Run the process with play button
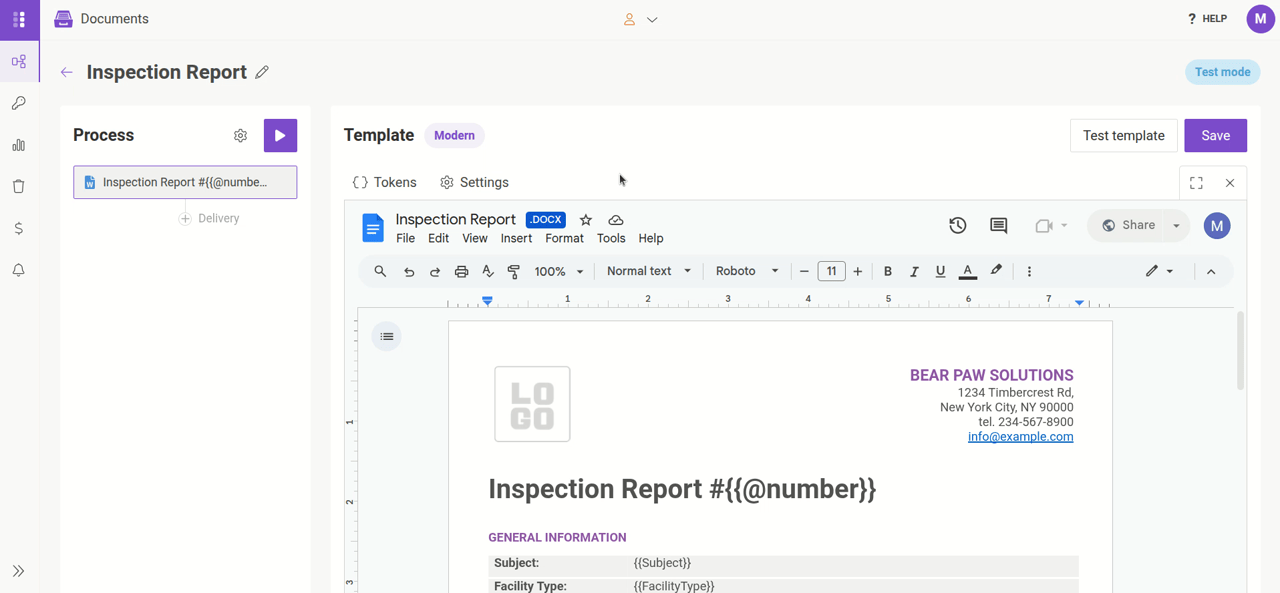This screenshot has width=1280, height=593. [x=280, y=136]
